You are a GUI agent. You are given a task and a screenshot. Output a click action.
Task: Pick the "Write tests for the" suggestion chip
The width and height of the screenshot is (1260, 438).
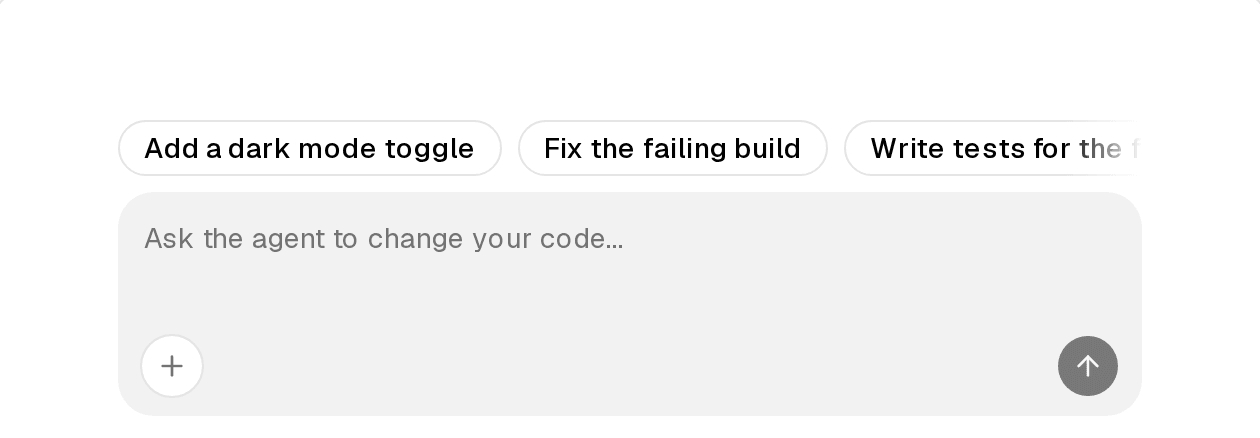993,148
